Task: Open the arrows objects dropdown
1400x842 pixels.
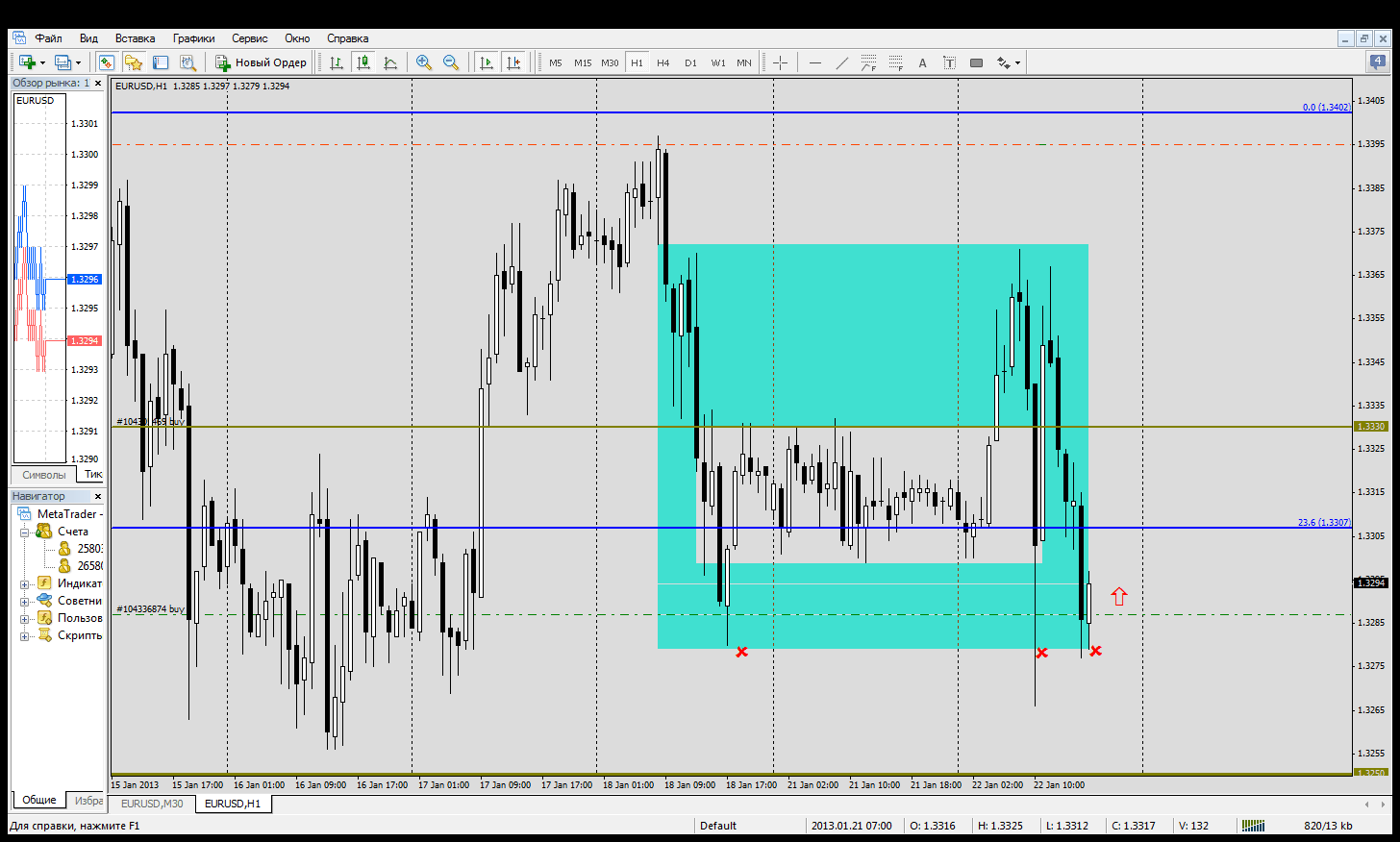Action: pos(1017,62)
